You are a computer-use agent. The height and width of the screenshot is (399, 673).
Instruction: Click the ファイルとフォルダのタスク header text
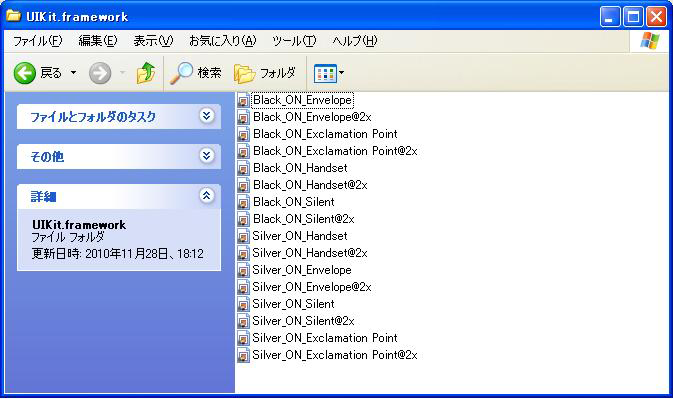[93, 117]
